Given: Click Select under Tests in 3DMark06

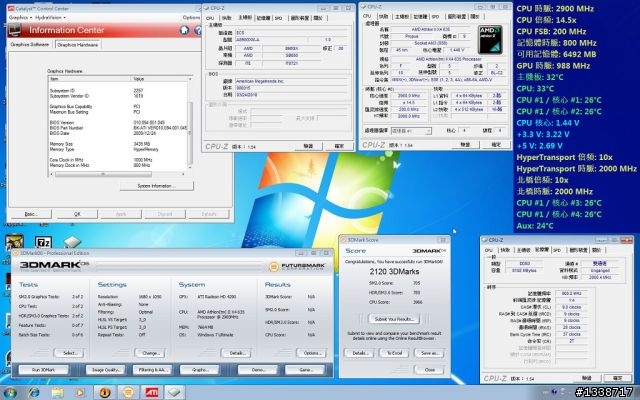Looking at the screenshot, I should (x=69, y=353).
